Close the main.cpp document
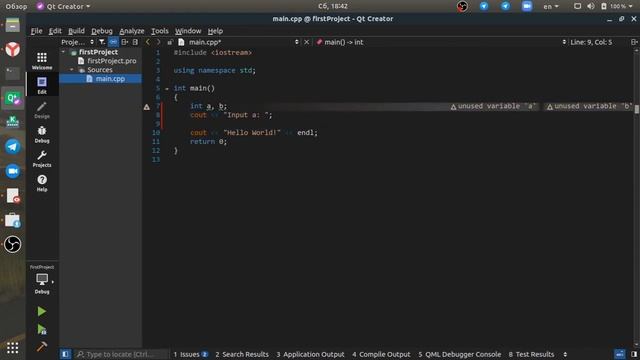Image resolution: width=640 pixels, height=360 pixels. click(307, 42)
